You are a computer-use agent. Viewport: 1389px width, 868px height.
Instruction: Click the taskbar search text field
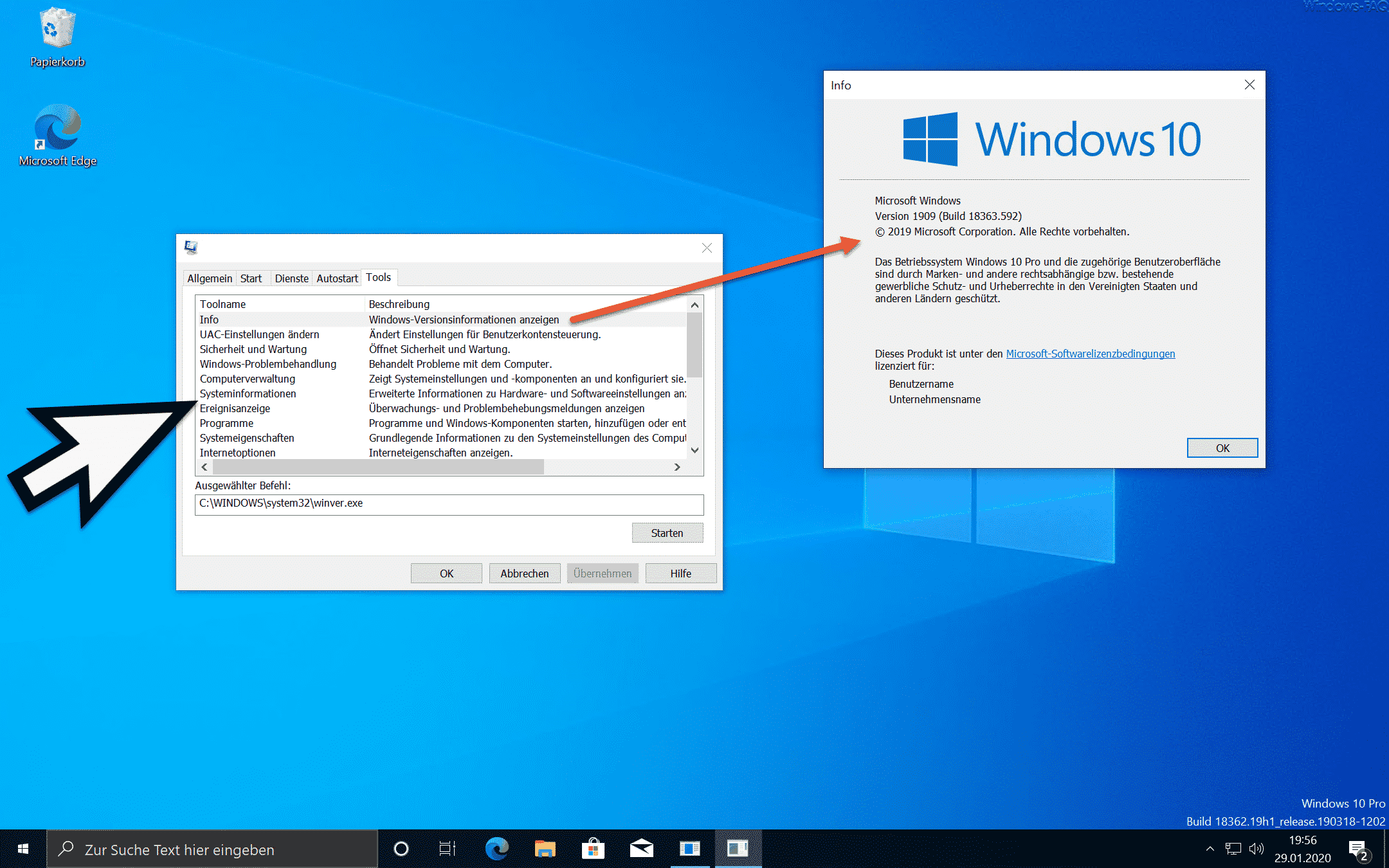212,849
